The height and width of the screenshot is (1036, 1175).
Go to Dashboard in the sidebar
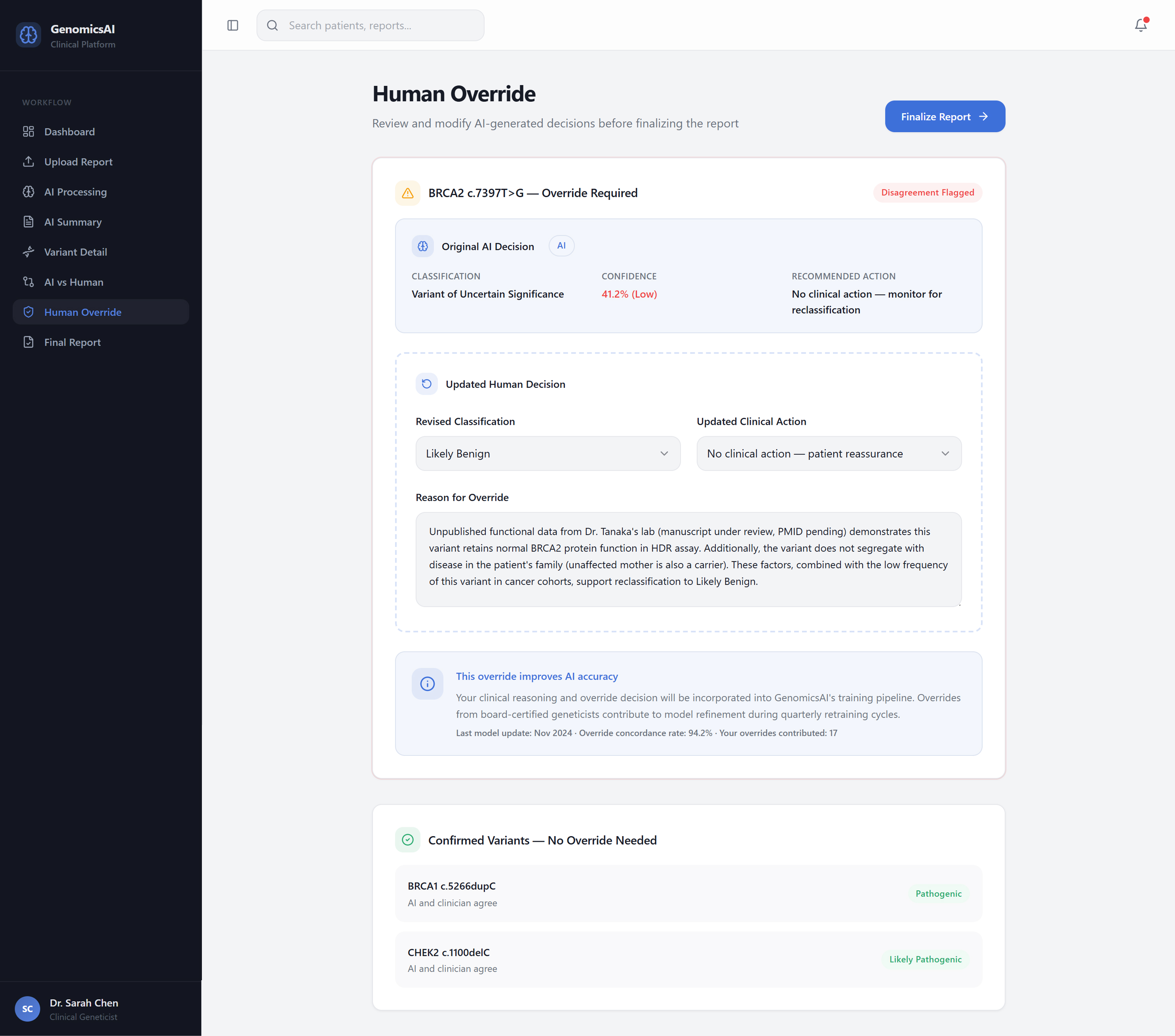coord(101,132)
